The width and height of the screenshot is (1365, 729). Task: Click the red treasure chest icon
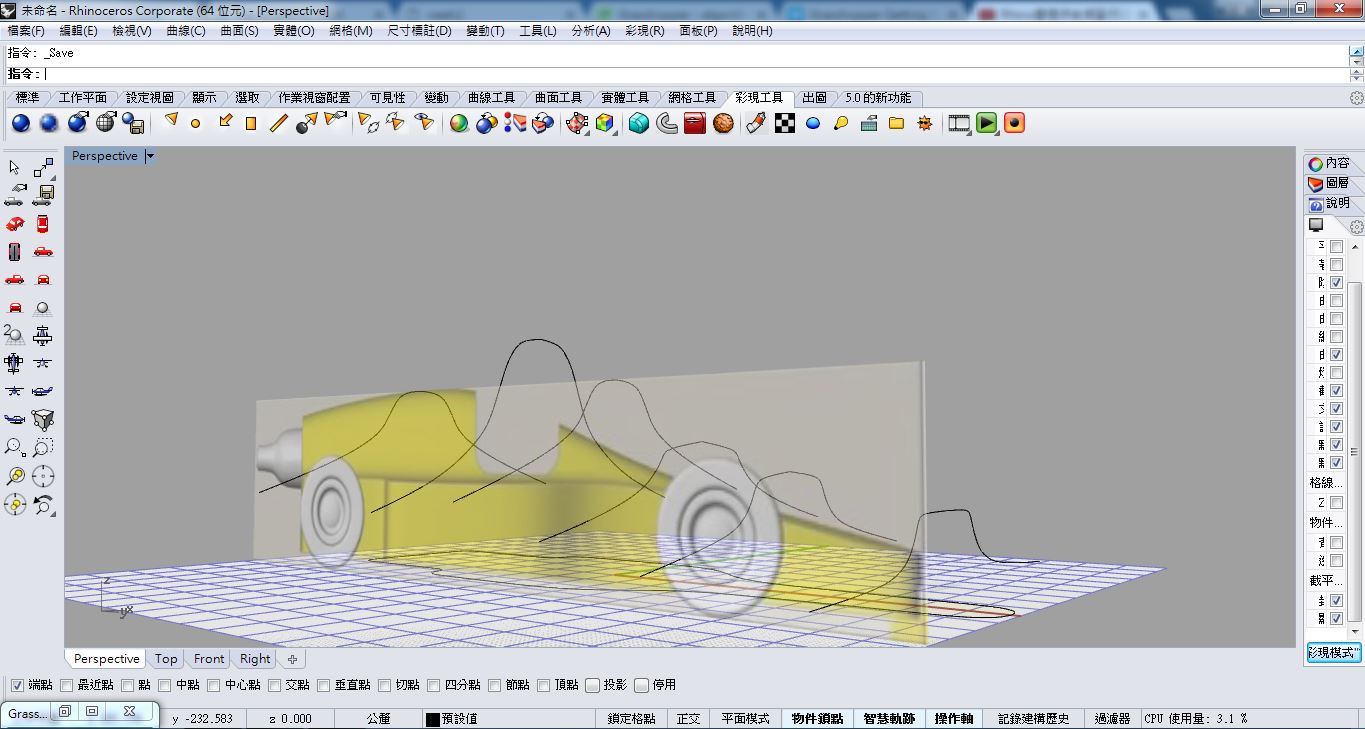click(x=695, y=123)
